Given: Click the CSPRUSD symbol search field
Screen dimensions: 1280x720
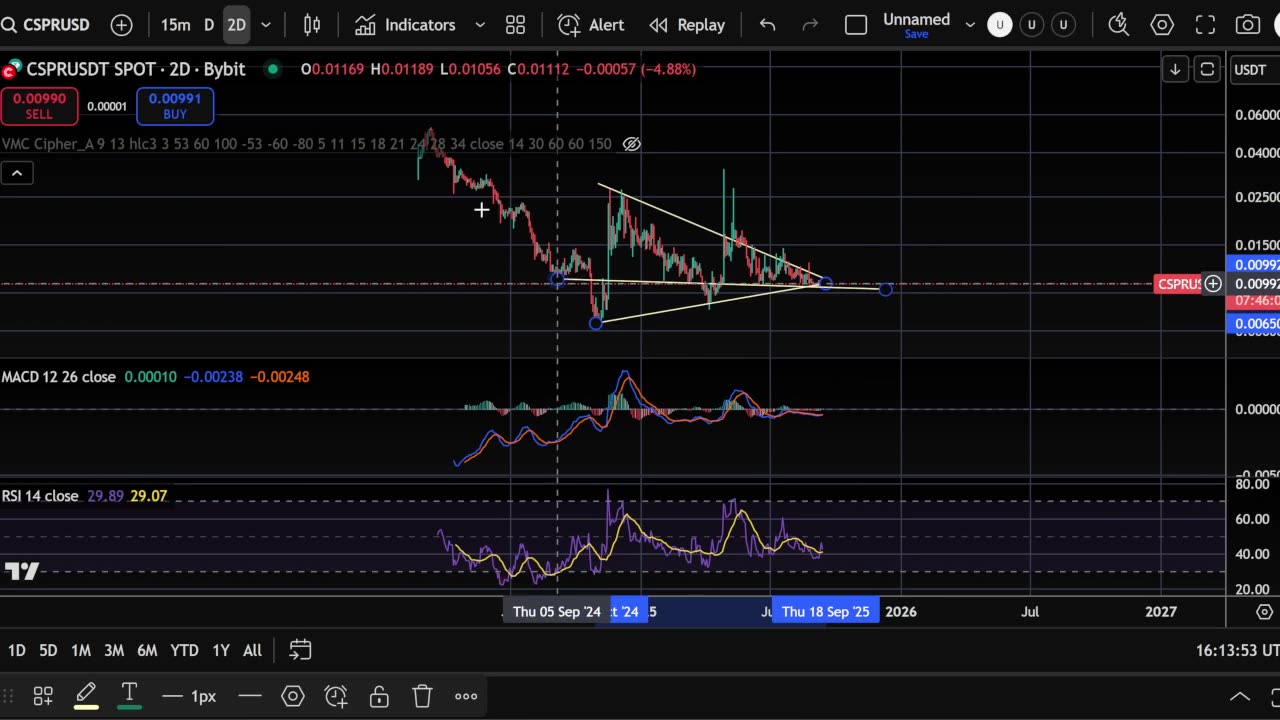Looking at the screenshot, I should (47, 25).
